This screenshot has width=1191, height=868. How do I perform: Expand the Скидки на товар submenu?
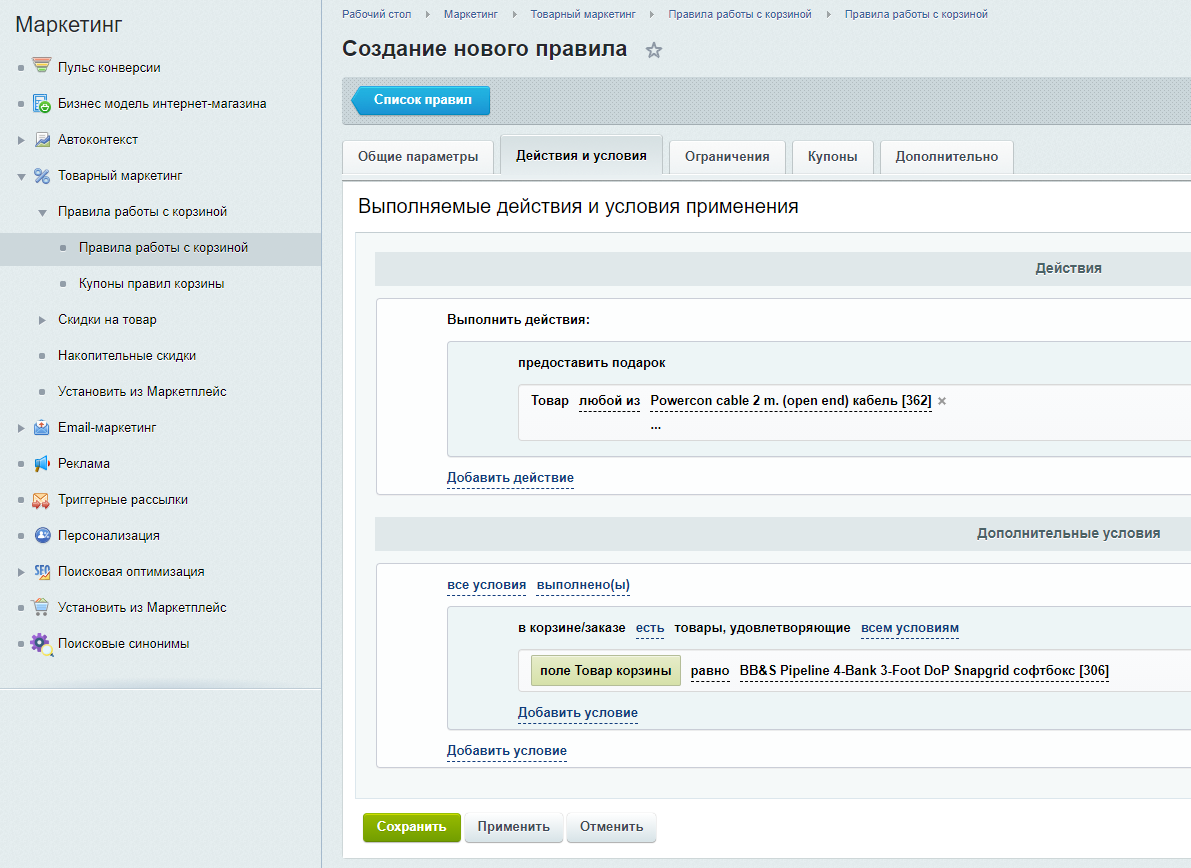(42, 320)
